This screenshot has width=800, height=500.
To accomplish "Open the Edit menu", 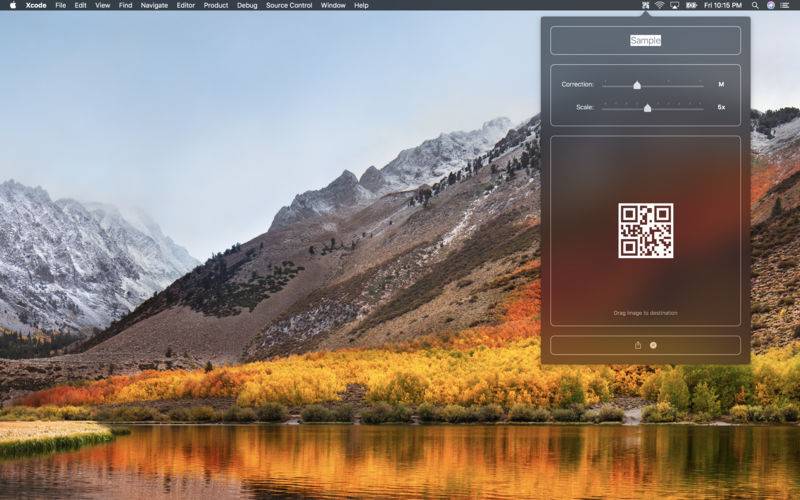I will click(81, 5).
